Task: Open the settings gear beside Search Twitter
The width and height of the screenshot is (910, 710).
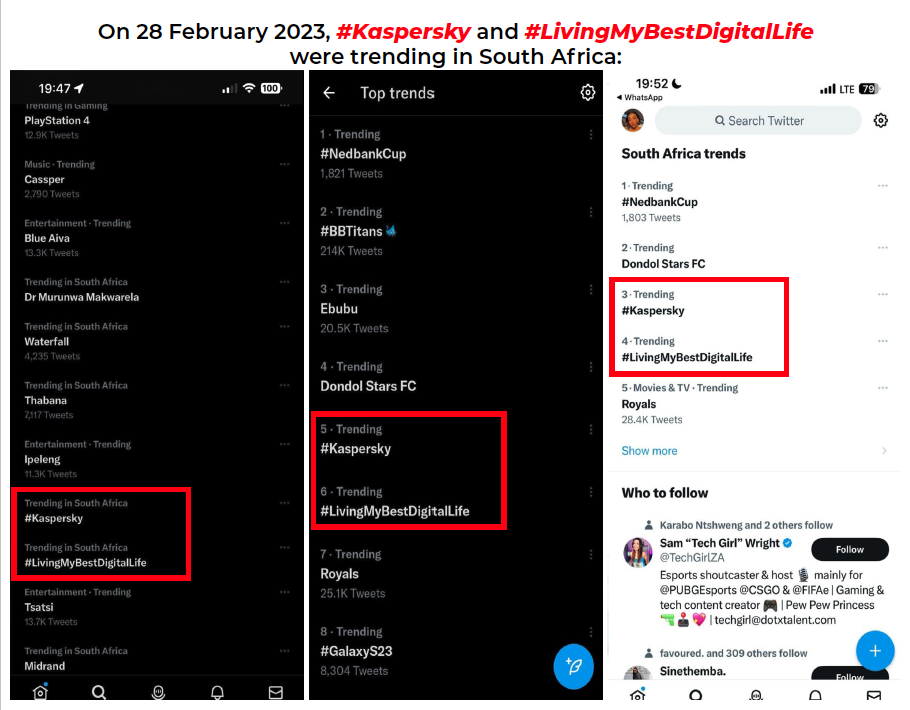Action: [881, 120]
